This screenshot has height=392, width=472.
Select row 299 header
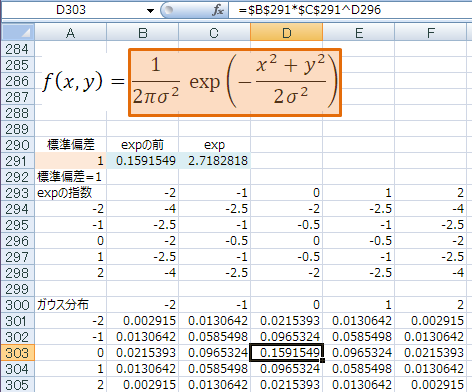pos(18,289)
